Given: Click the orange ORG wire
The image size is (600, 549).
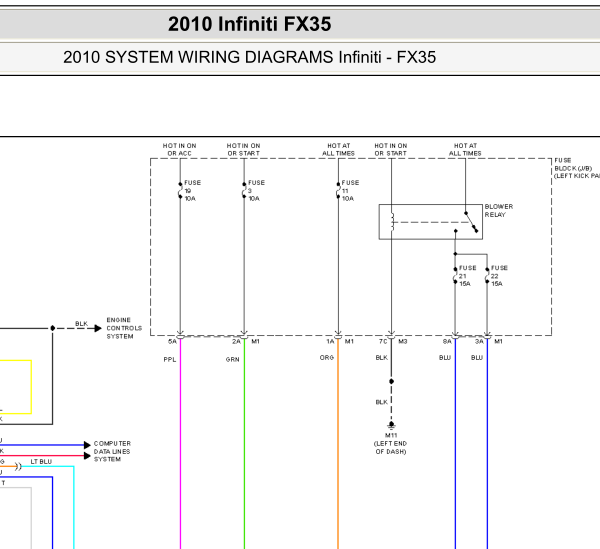Looking at the screenshot, I should click(338, 444).
